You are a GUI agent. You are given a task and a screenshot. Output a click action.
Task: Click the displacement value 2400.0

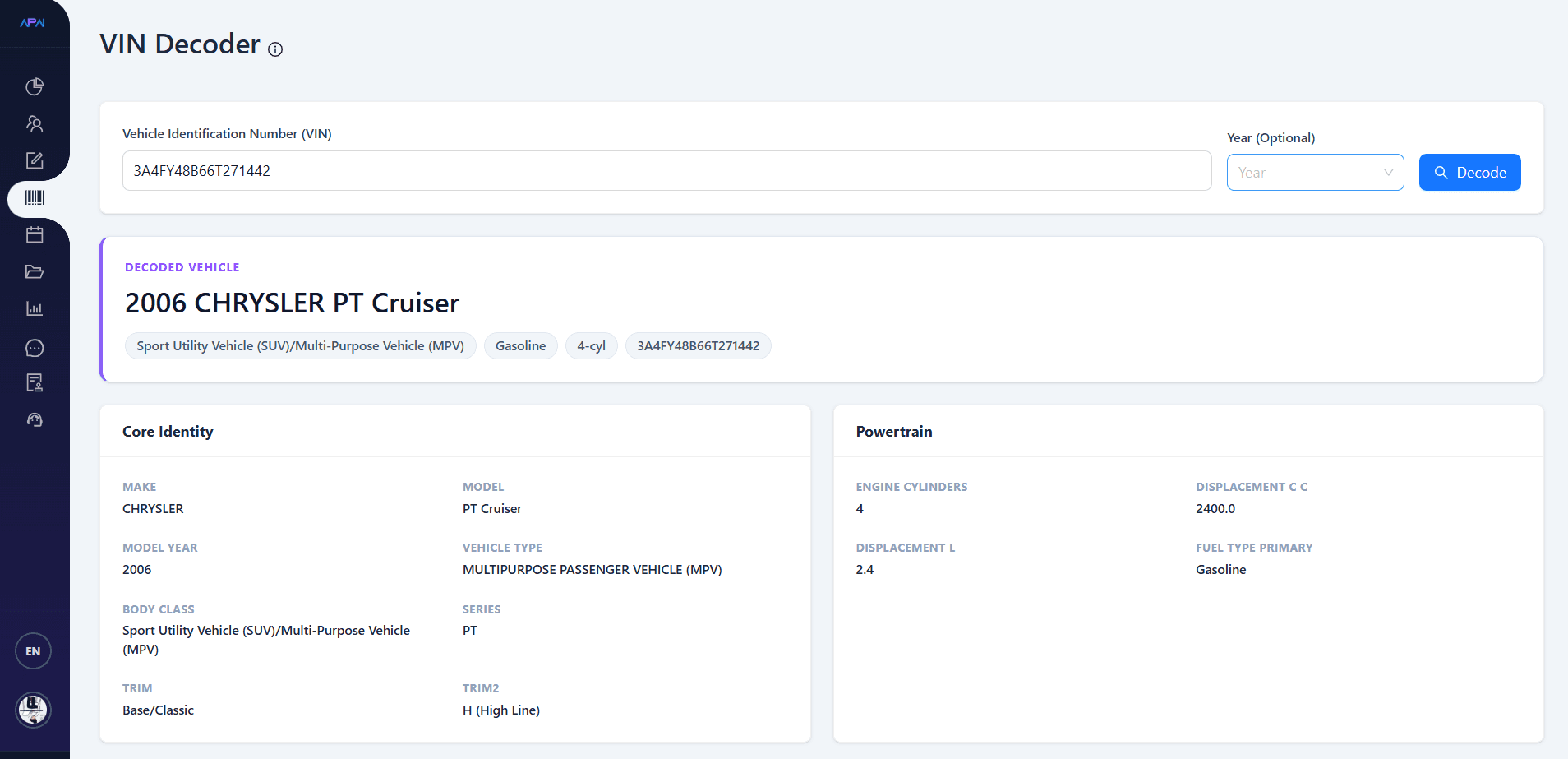(1215, 509)
